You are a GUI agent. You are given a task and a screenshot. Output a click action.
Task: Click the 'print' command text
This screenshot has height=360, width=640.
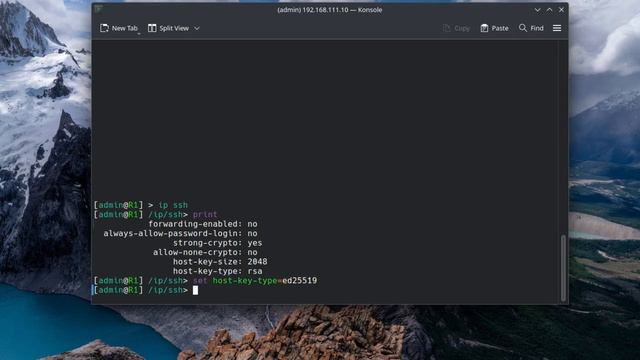(x=205, y=214)
